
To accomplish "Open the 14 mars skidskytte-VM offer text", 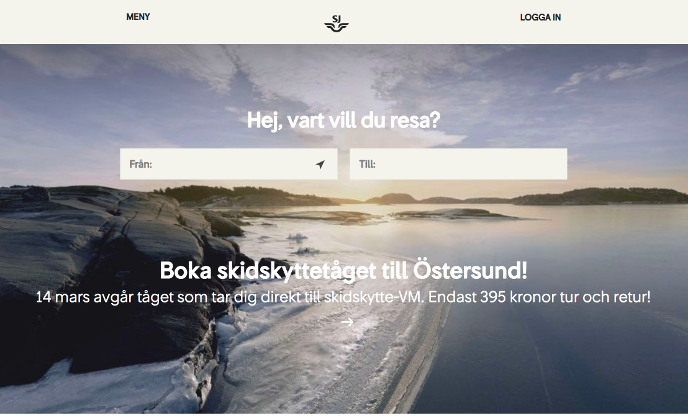I will pyautogui.click(x=343, y=297).
